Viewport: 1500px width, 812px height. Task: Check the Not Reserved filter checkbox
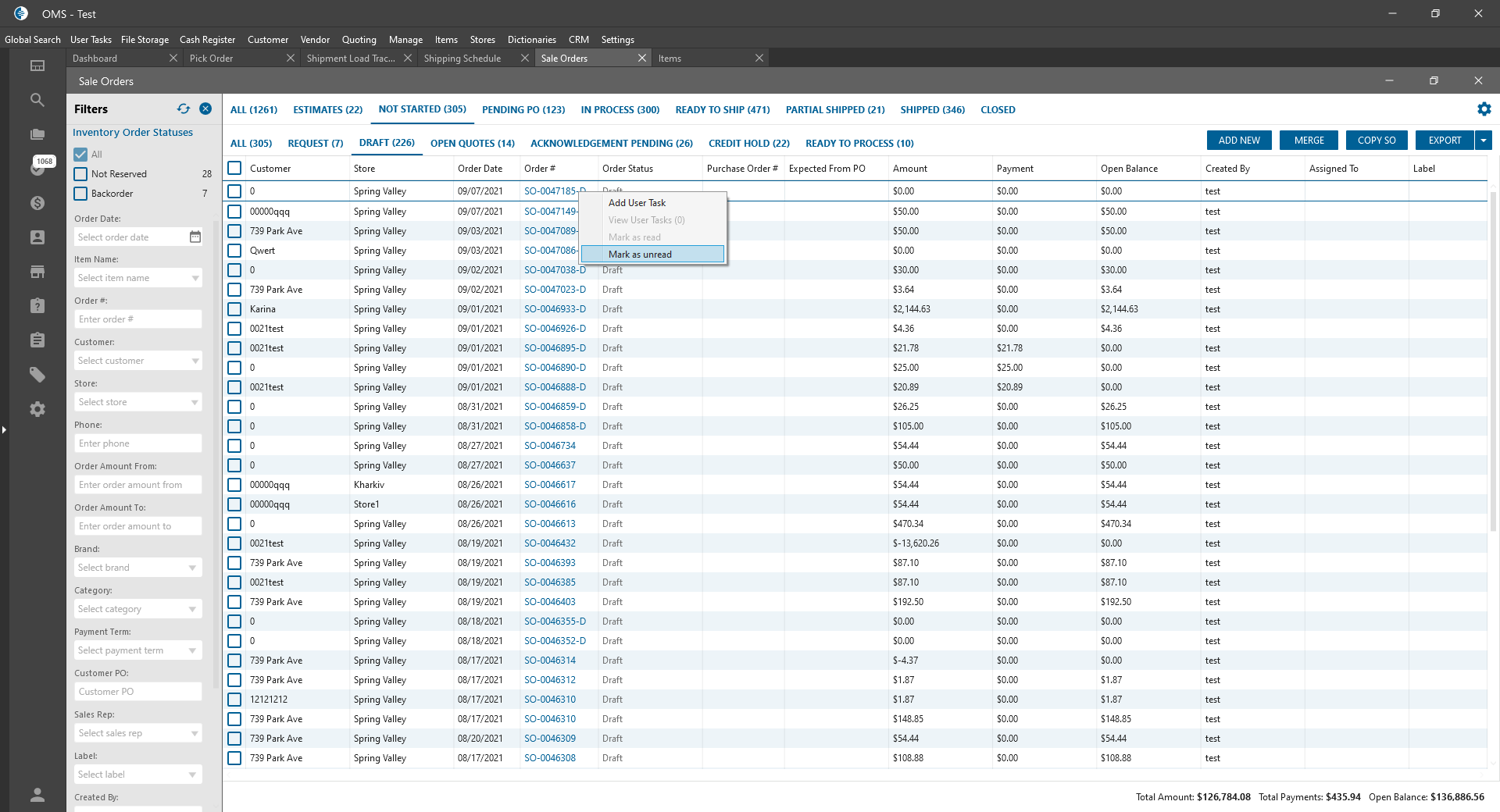tap(80, 174)
